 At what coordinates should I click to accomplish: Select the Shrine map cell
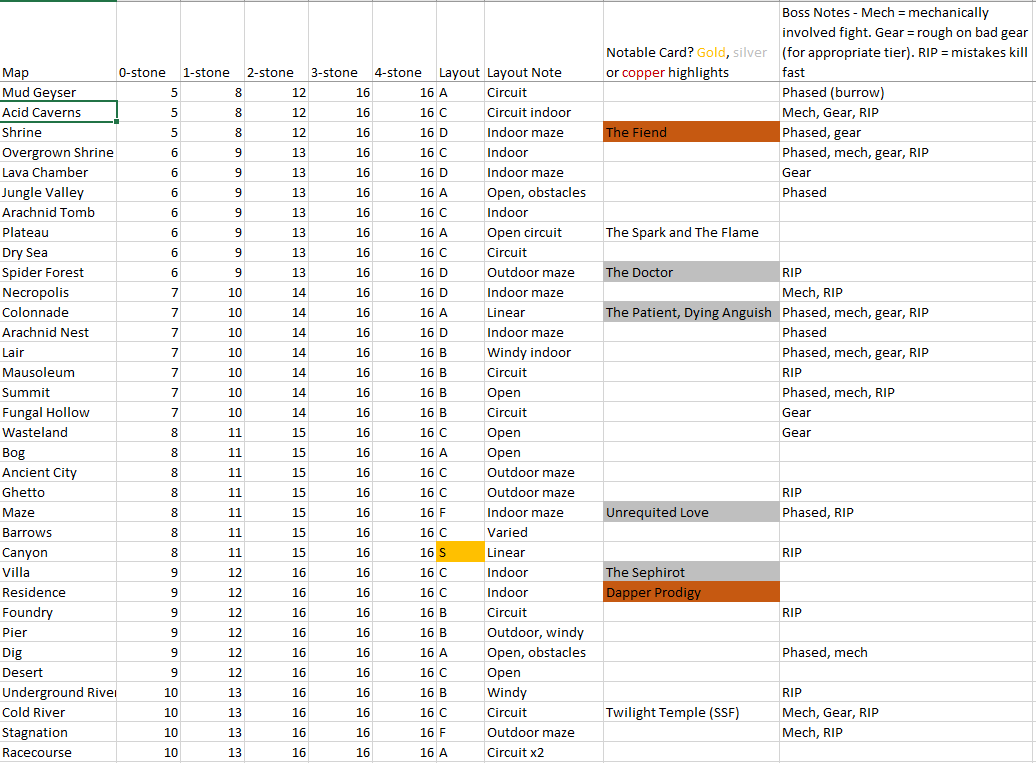tap(58, 132)
